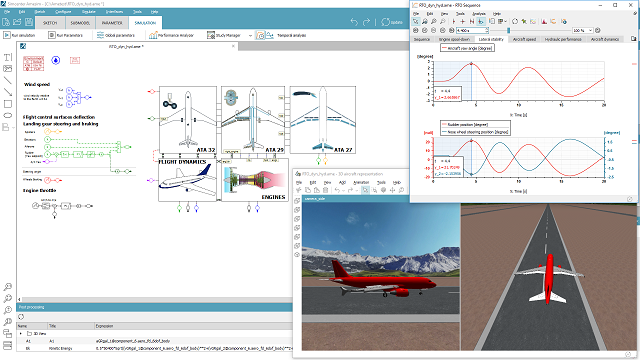
Task: Click the Run simulation icon
Action: click(7, 35)
